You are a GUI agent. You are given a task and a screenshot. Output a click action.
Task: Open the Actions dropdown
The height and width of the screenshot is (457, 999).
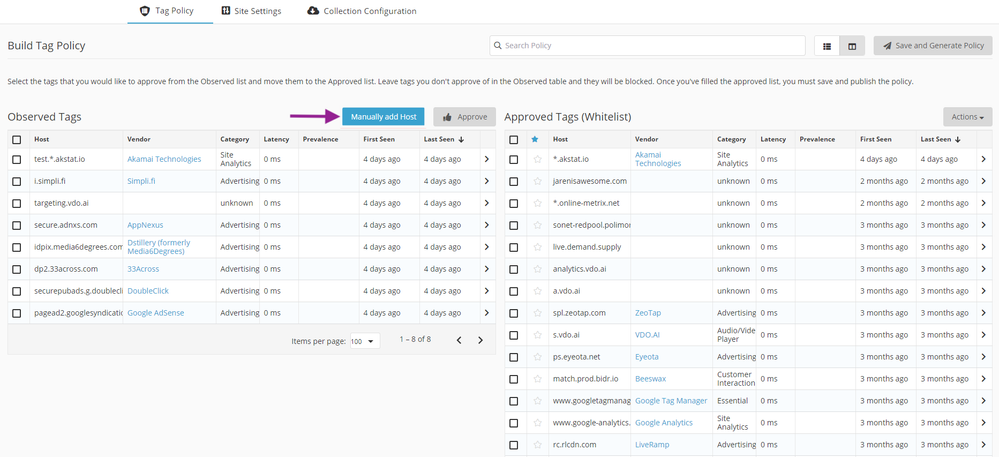pos(968,117)
